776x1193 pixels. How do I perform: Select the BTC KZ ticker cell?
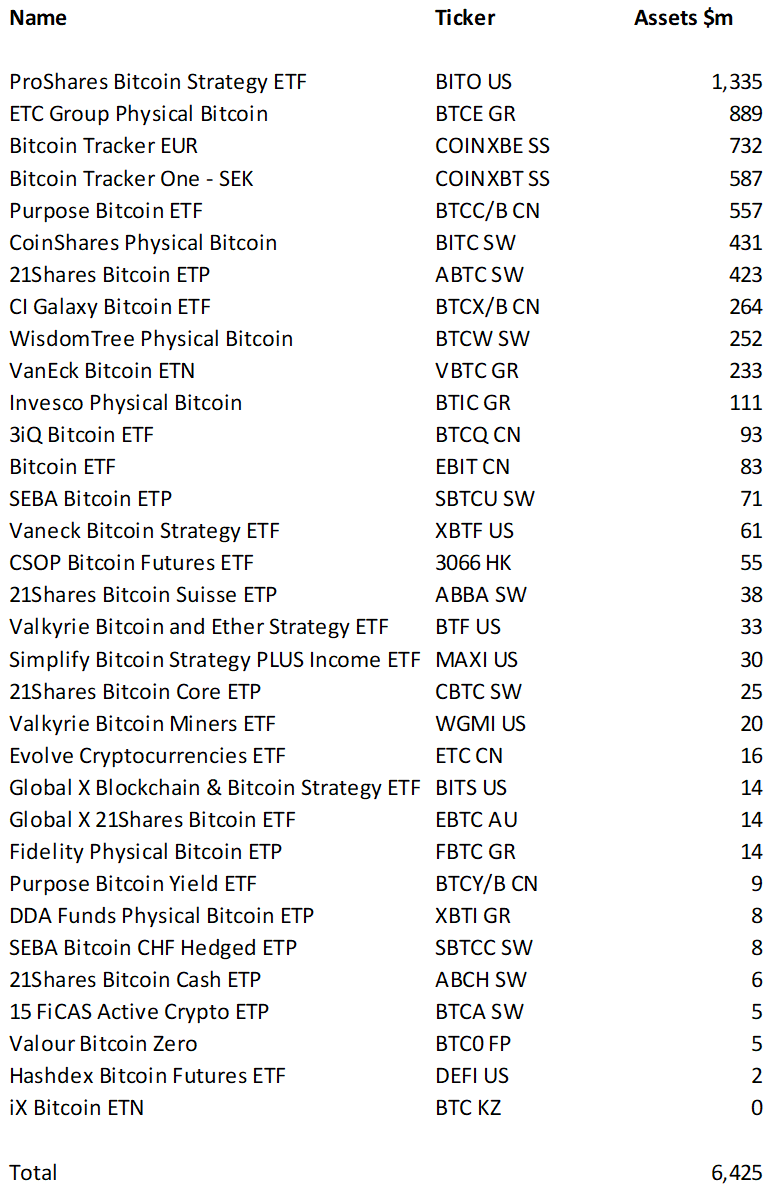468,1107
